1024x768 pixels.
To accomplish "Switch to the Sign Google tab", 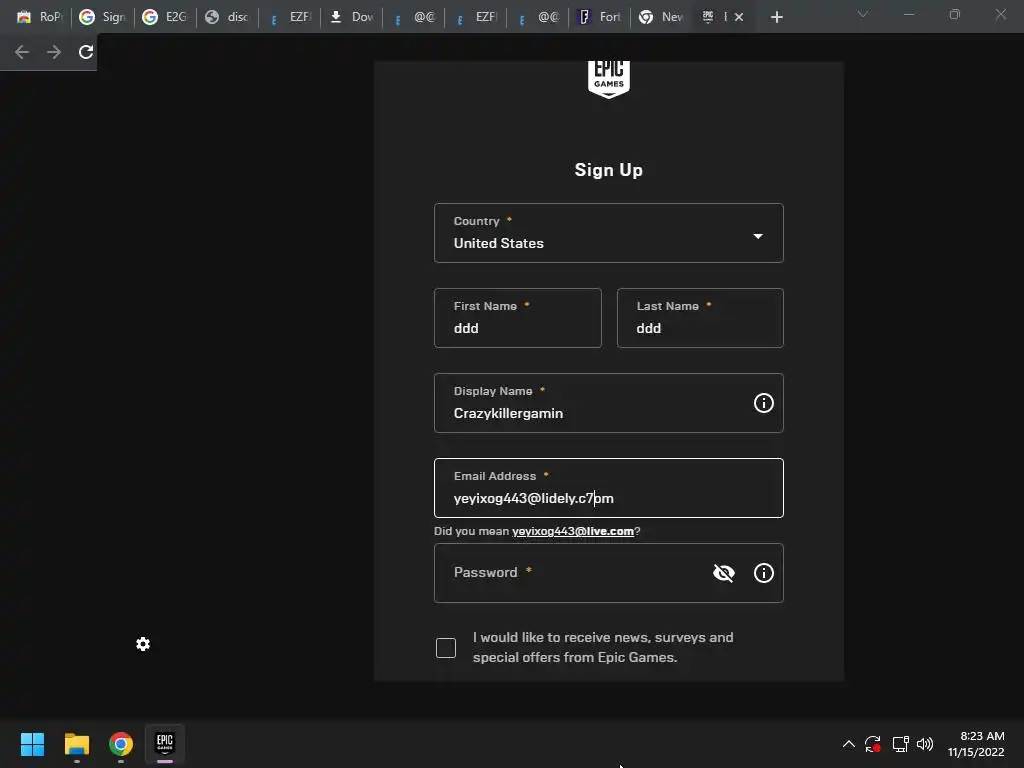I will (x=103, y=17).
